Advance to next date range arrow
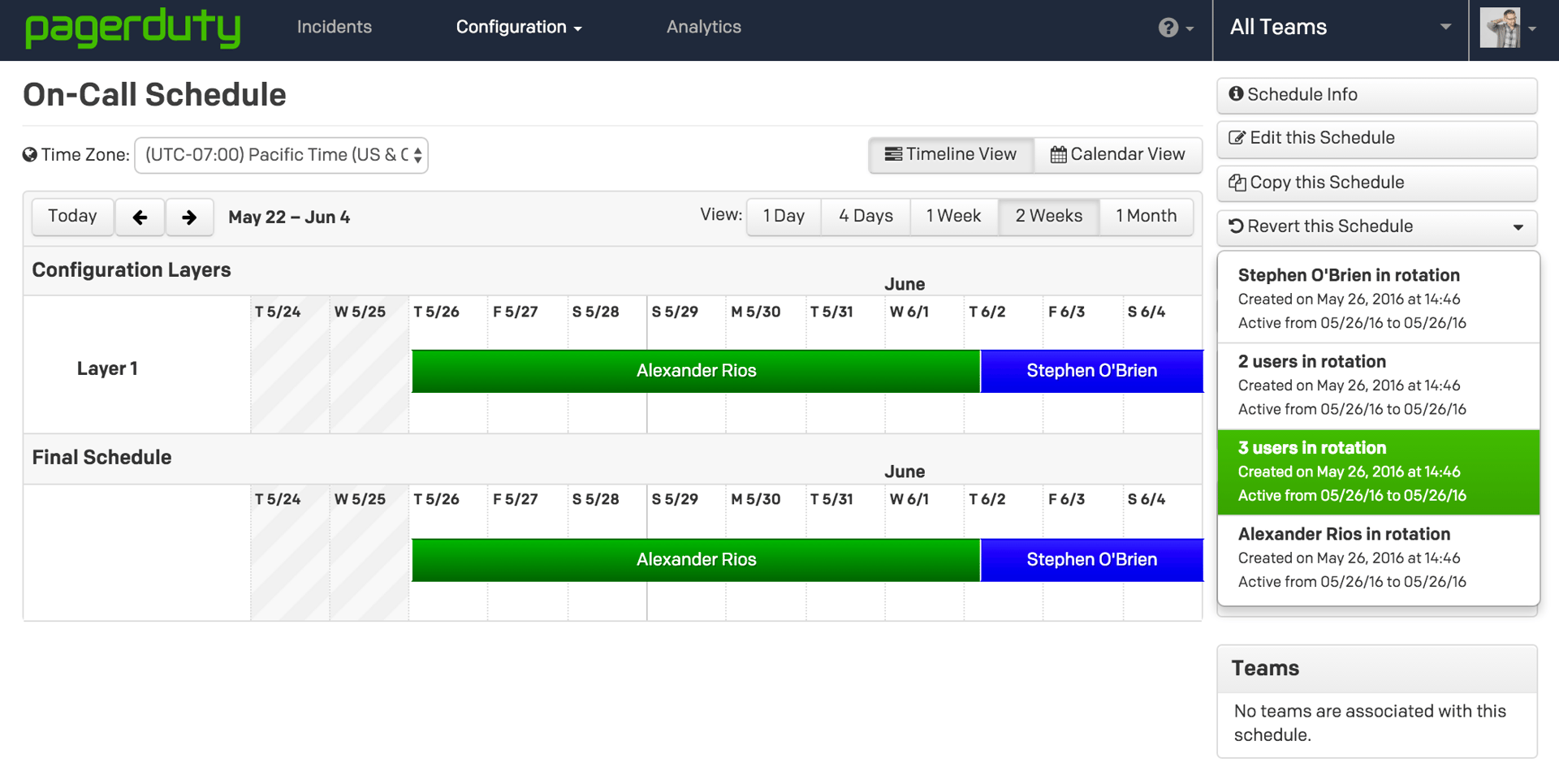 coord(189,218)
